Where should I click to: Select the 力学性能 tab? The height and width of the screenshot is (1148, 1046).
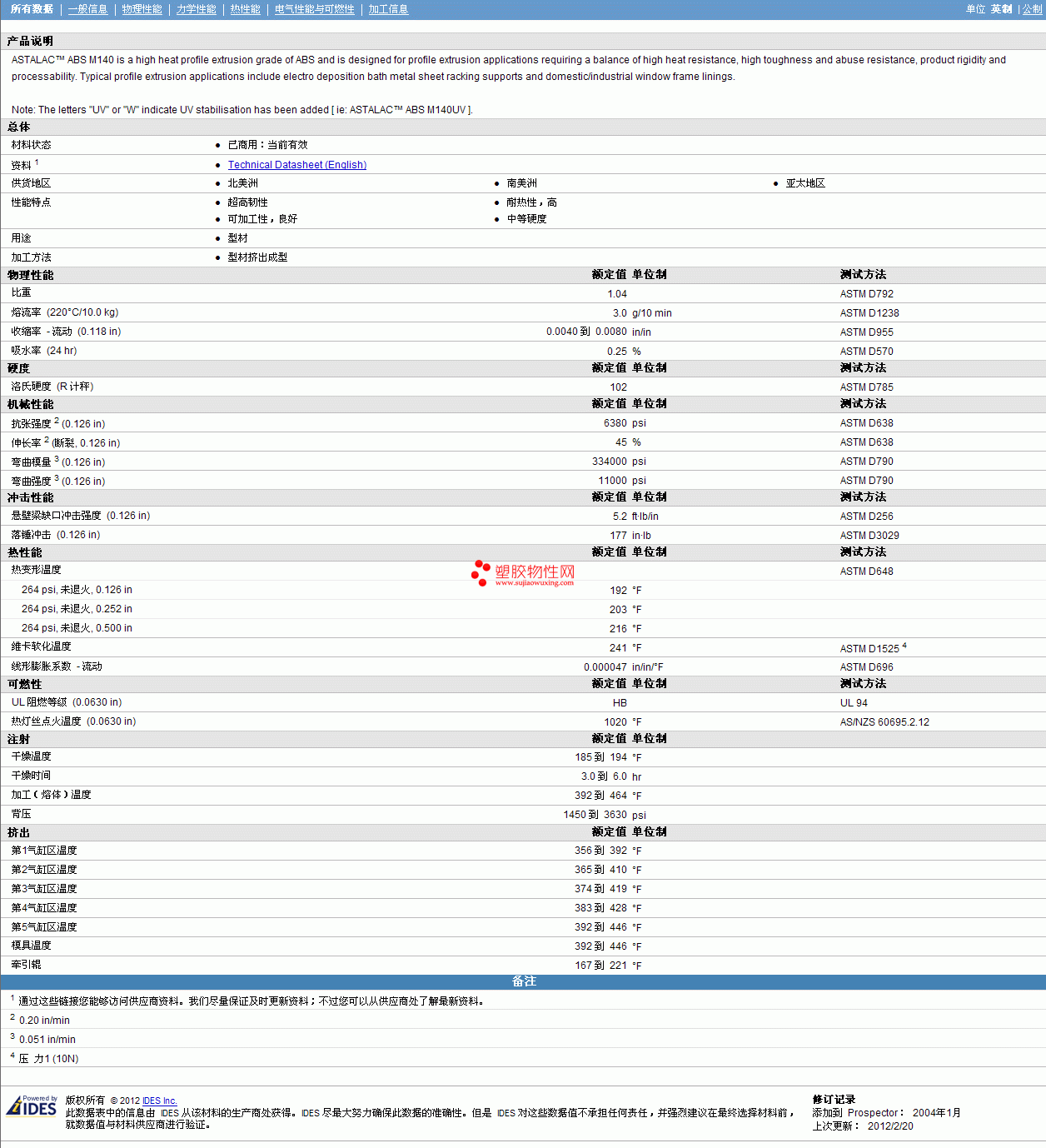pyautogui.click(x=196, y=9)
